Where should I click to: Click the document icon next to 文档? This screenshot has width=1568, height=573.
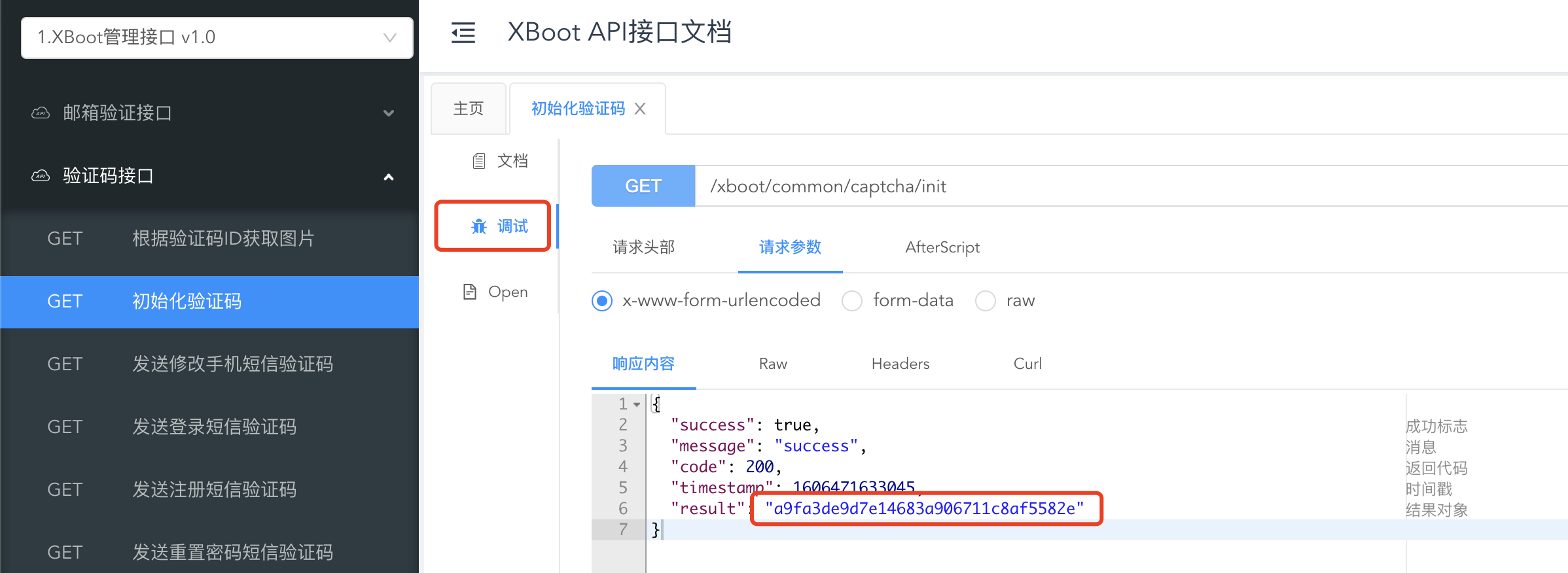[x=479, y=161]
